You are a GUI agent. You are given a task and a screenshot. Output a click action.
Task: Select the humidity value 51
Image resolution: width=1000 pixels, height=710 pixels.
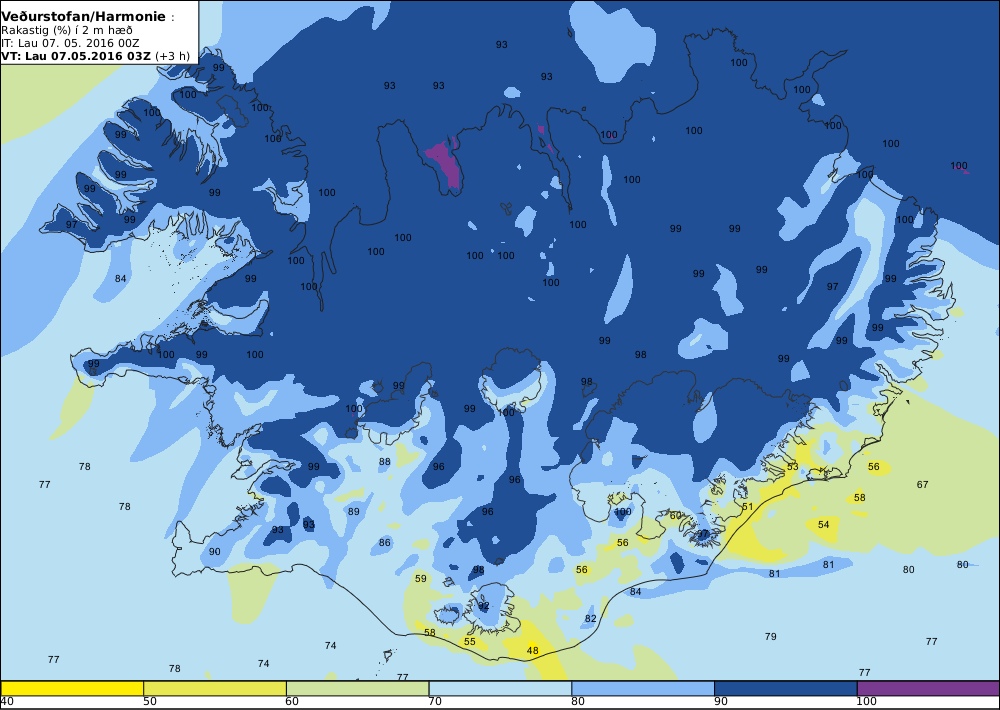747,507
